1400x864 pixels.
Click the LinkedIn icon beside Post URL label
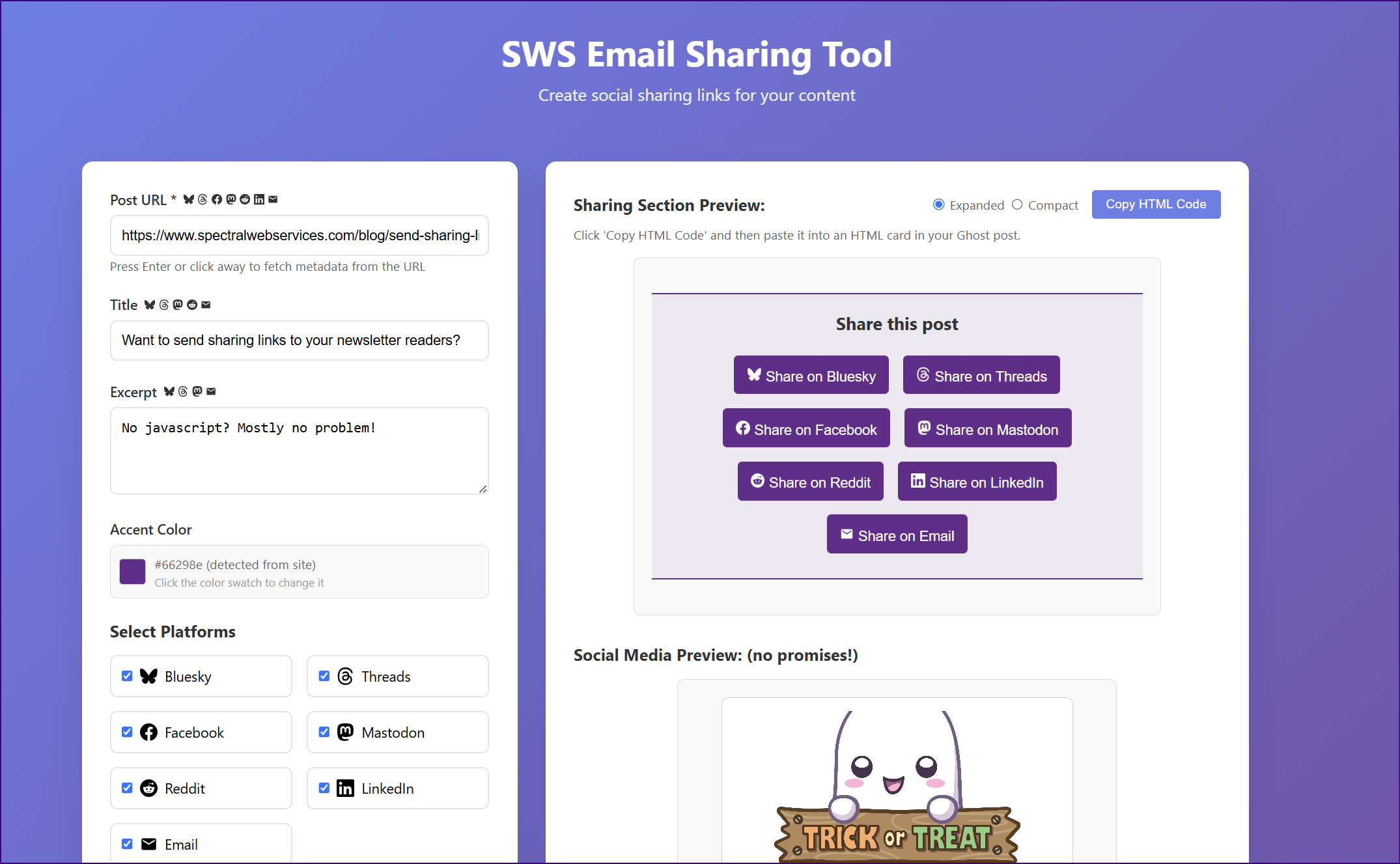pyautogui.click(x=259, y=199)
